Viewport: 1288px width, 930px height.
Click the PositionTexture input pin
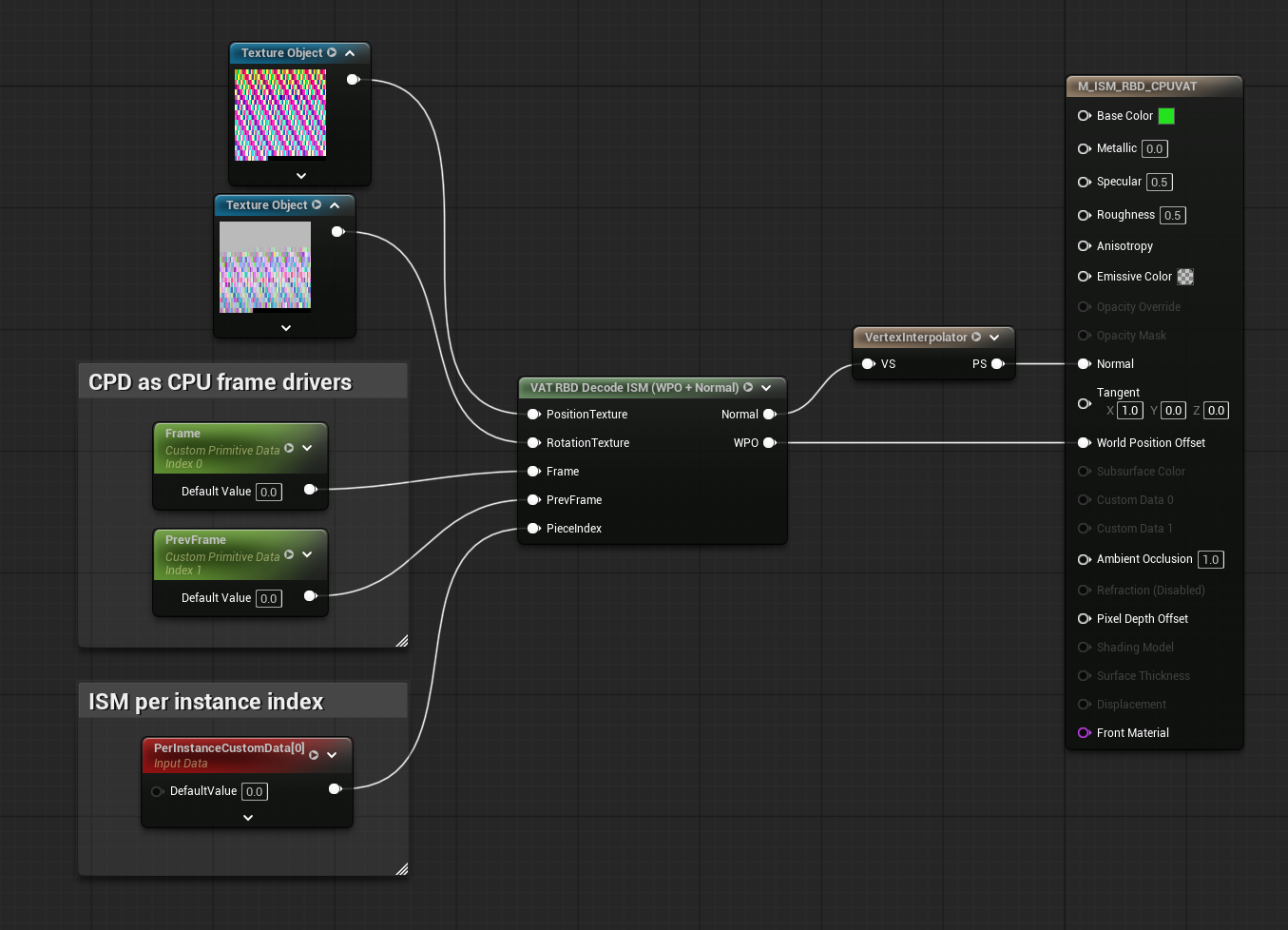533,415
